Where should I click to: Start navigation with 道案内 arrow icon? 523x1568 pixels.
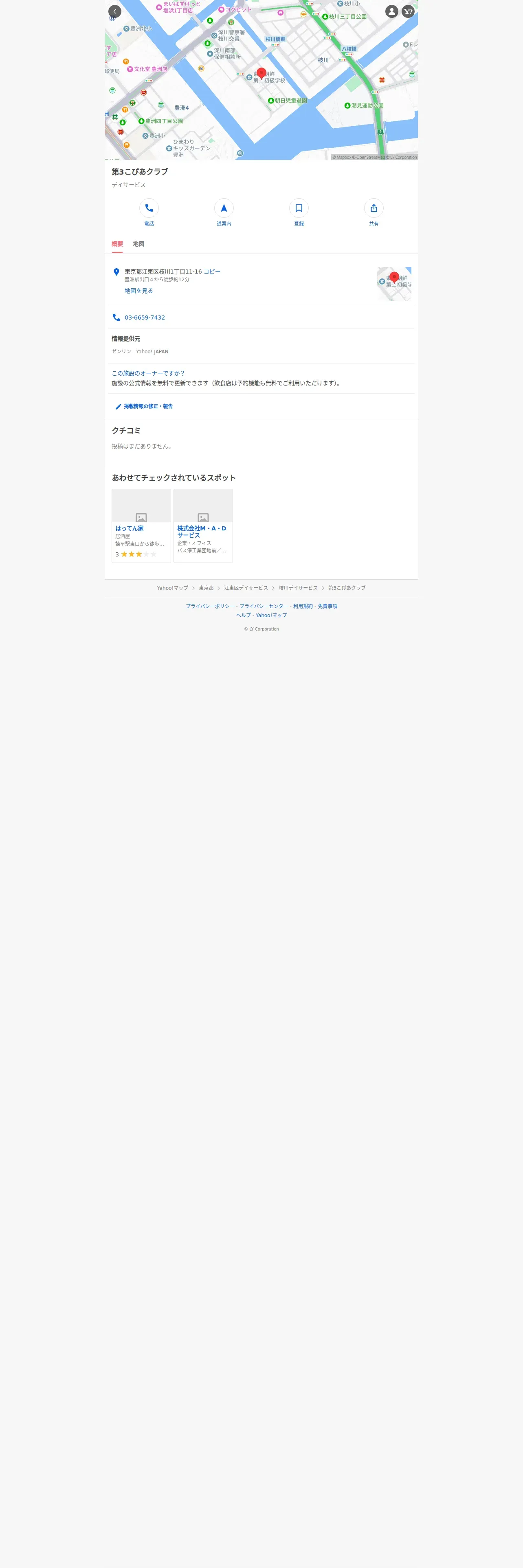(x=224, y=208)
